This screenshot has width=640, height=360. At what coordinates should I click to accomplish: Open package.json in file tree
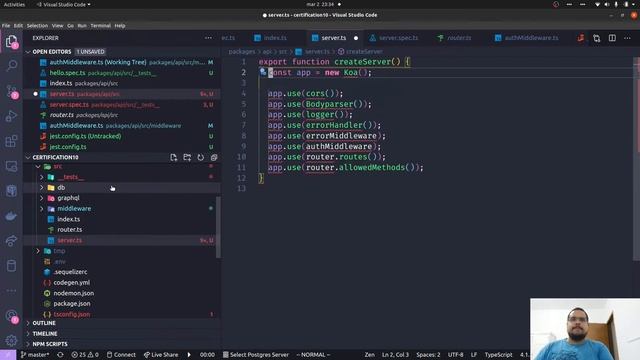pos(72,304)
